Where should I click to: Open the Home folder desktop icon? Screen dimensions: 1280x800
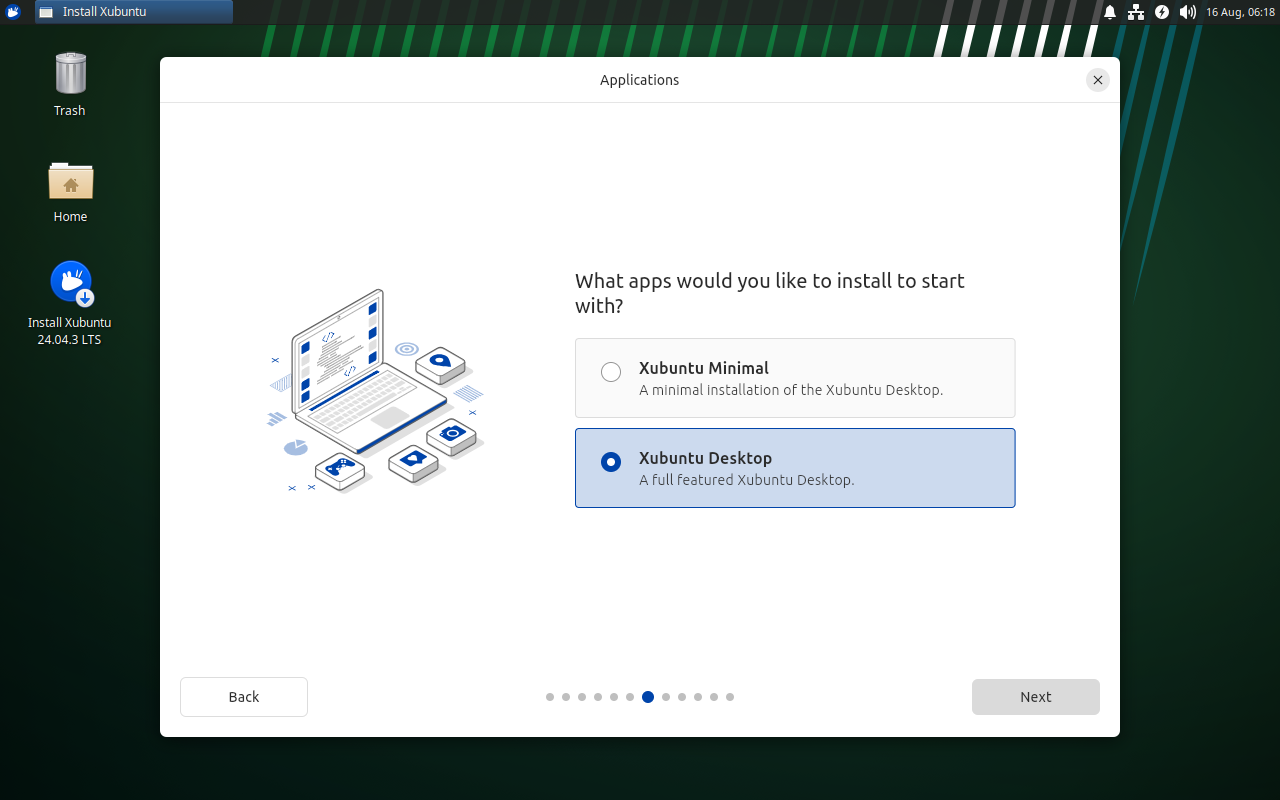click(x=70, y=181)
